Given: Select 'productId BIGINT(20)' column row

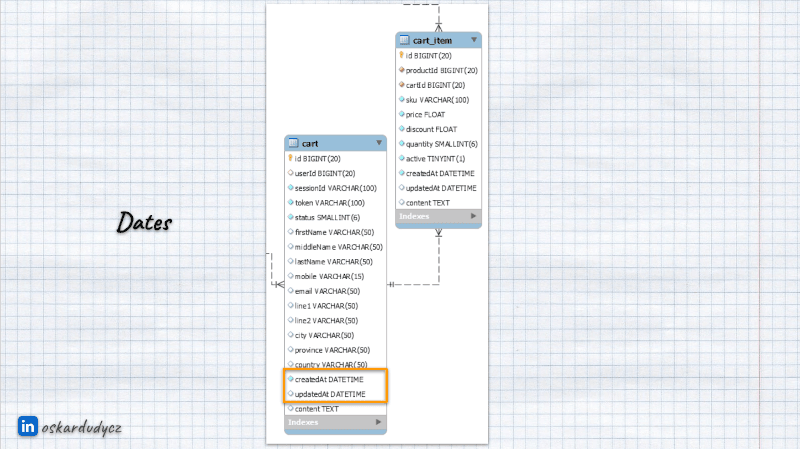Looking at the screenshot, I should pos(438,70).
